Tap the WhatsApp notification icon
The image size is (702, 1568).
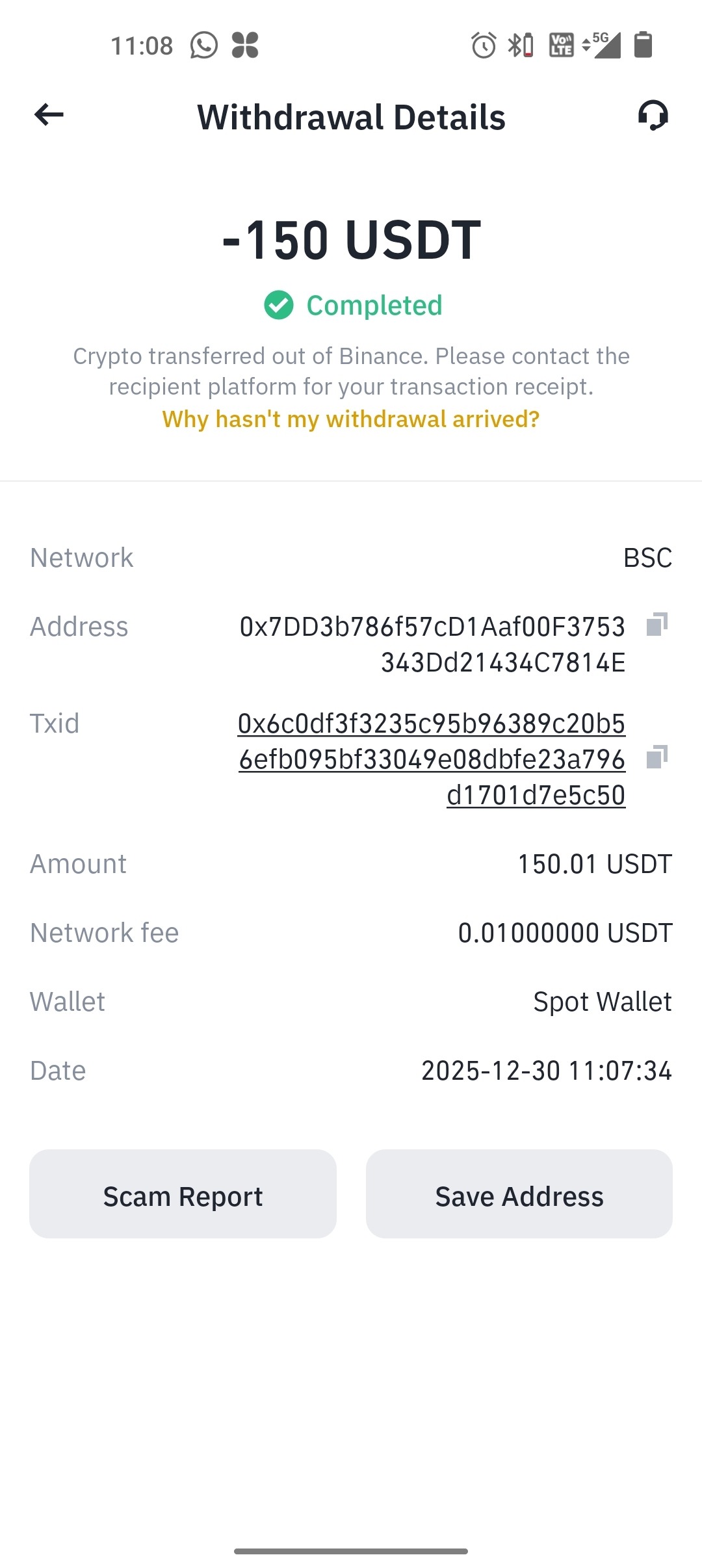click(x=203, y=46)
